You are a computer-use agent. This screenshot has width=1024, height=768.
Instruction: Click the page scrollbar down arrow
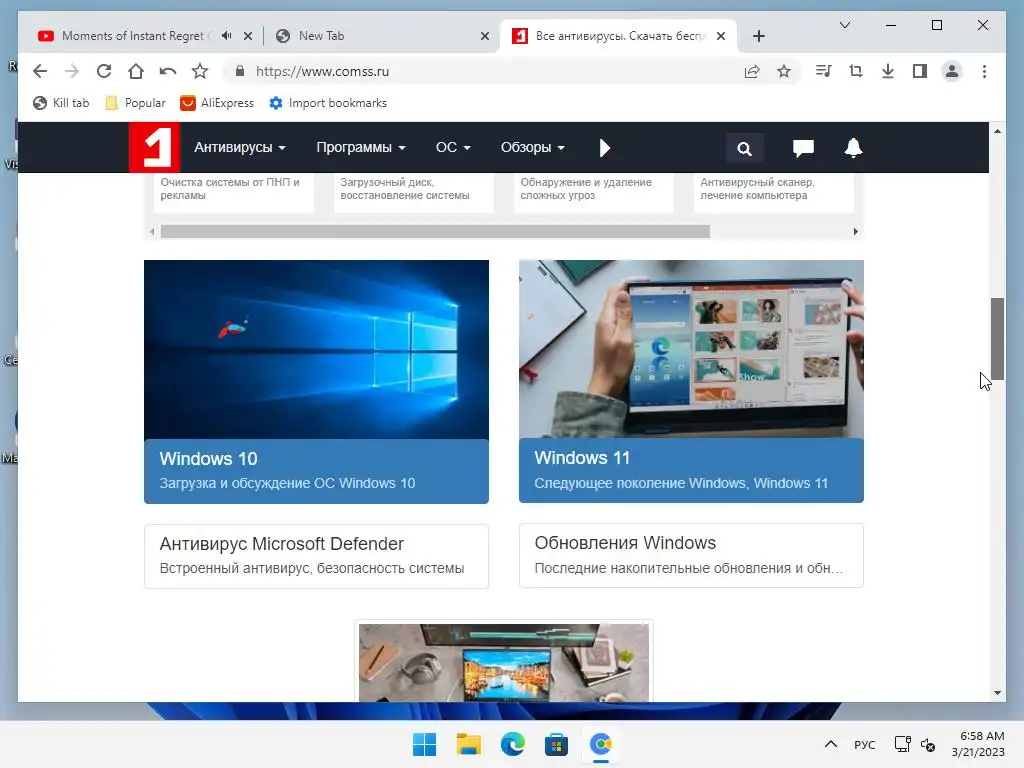pyautogui.click(x=997, y=693)
